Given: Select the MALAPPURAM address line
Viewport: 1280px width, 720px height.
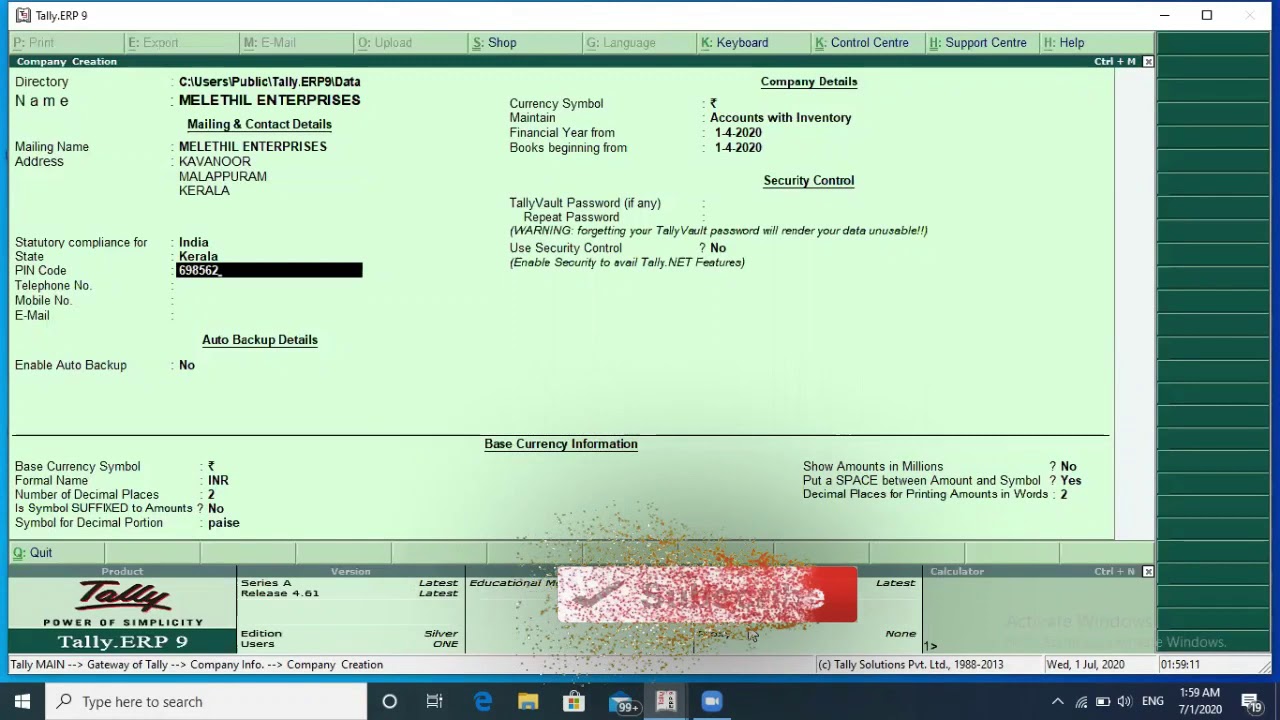Looking at the screenshot, I should pyautogui.click(x=222, y=177).
